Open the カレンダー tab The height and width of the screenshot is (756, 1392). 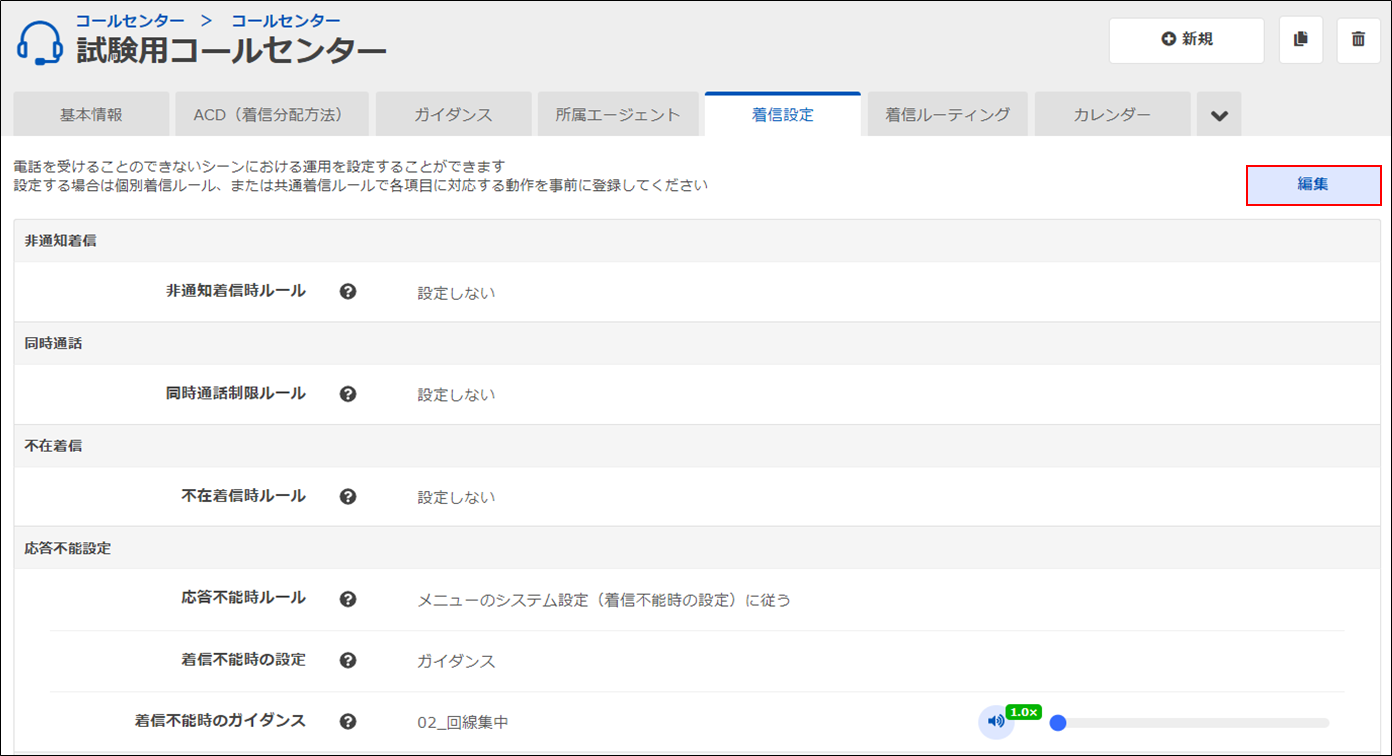[x=1112, y=115]
